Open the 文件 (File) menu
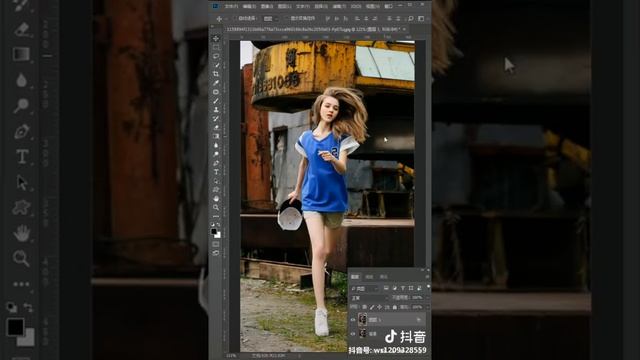 click(x=231, y=6)
